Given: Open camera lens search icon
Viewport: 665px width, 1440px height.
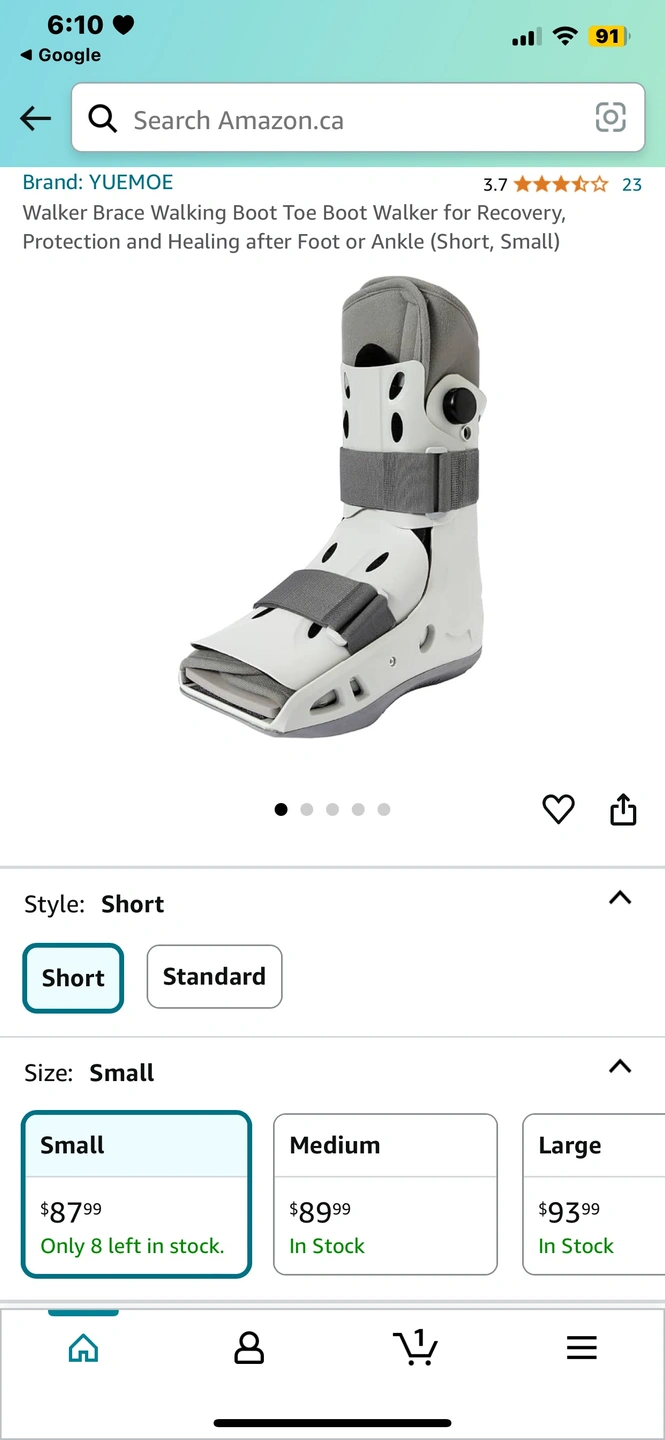Looking at the screenshot, I should tap(610, 118).
